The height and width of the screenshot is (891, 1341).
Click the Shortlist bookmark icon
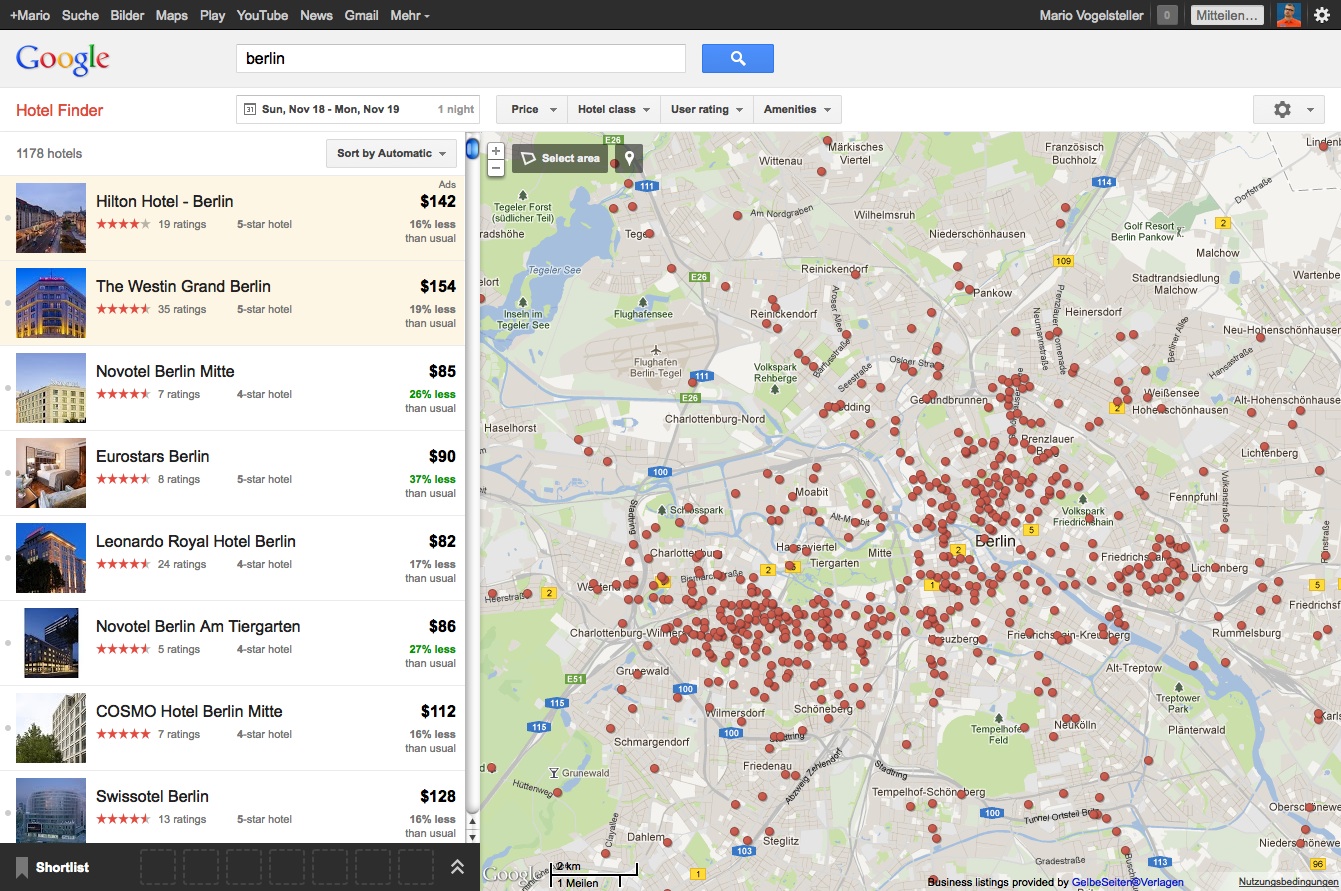22,867
